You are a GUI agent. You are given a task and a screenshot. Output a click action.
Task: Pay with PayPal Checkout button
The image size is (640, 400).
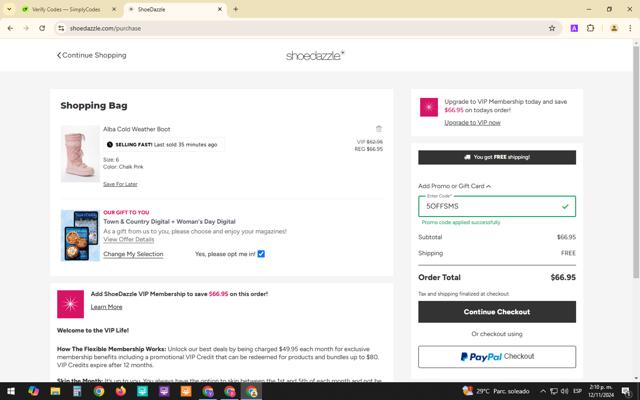point(497,357)
